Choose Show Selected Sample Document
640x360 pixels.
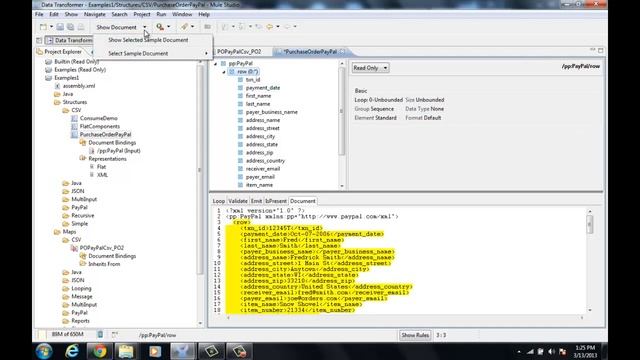click(148, 40)
